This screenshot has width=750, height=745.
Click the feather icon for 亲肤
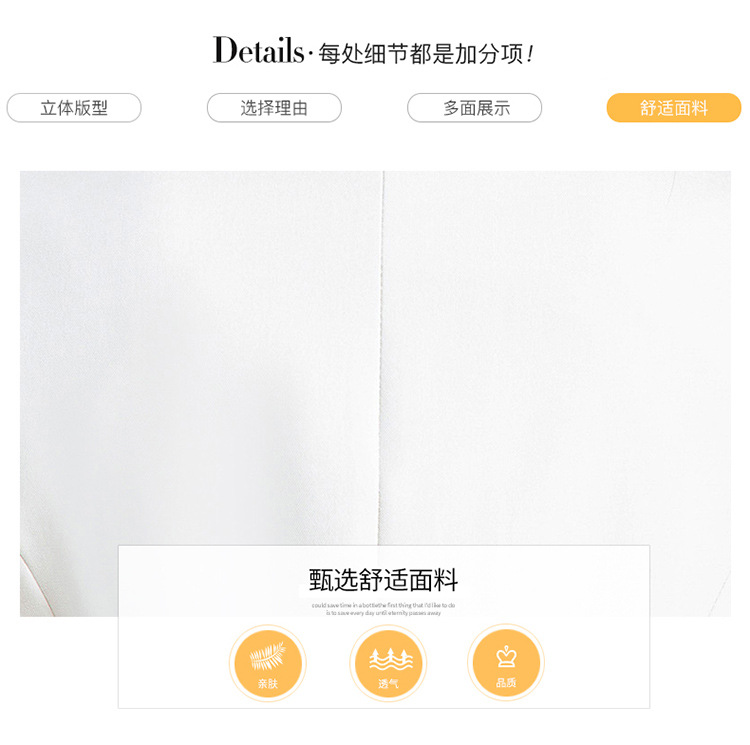267,656
